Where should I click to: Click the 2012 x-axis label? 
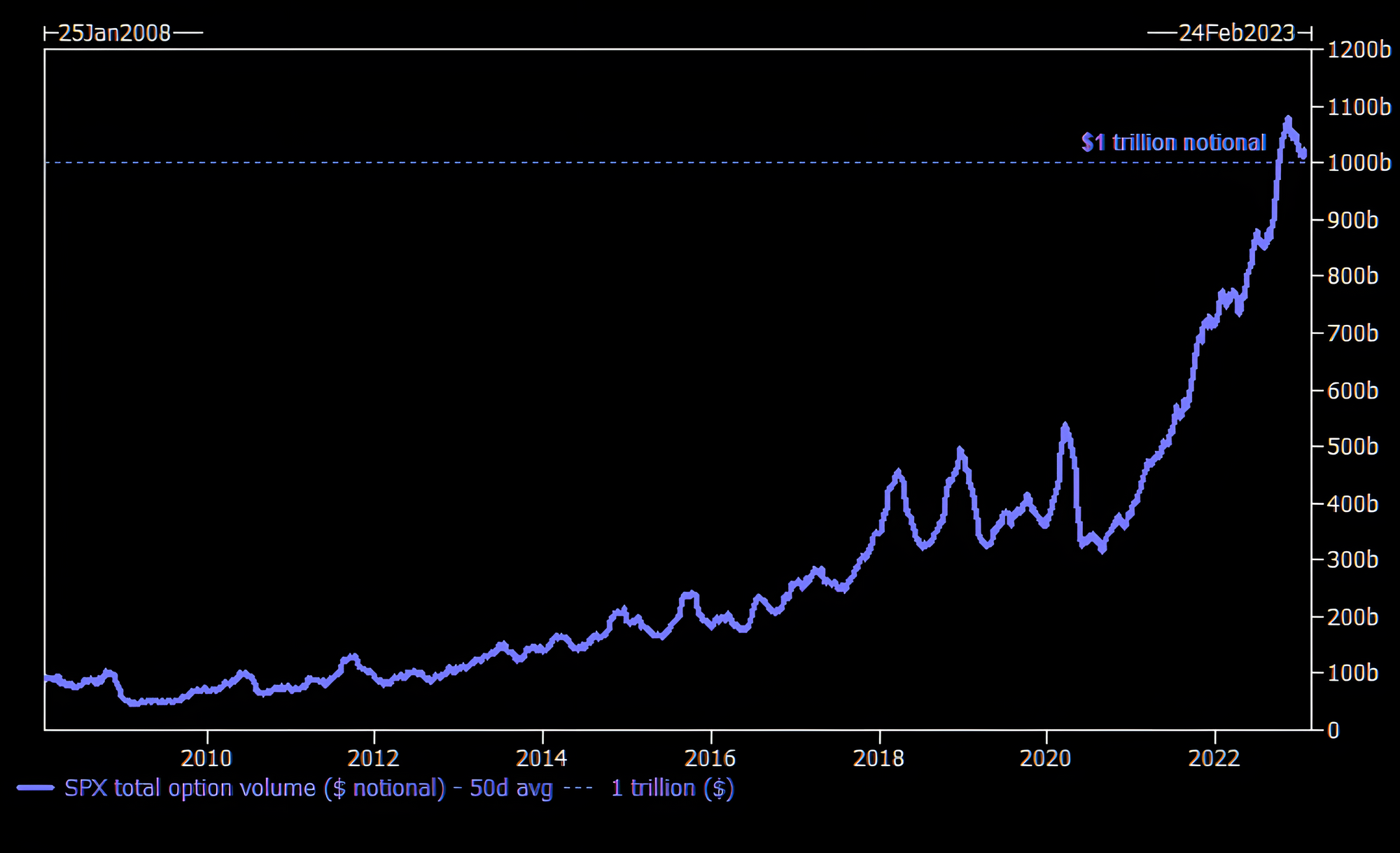(x=374, y=758)
